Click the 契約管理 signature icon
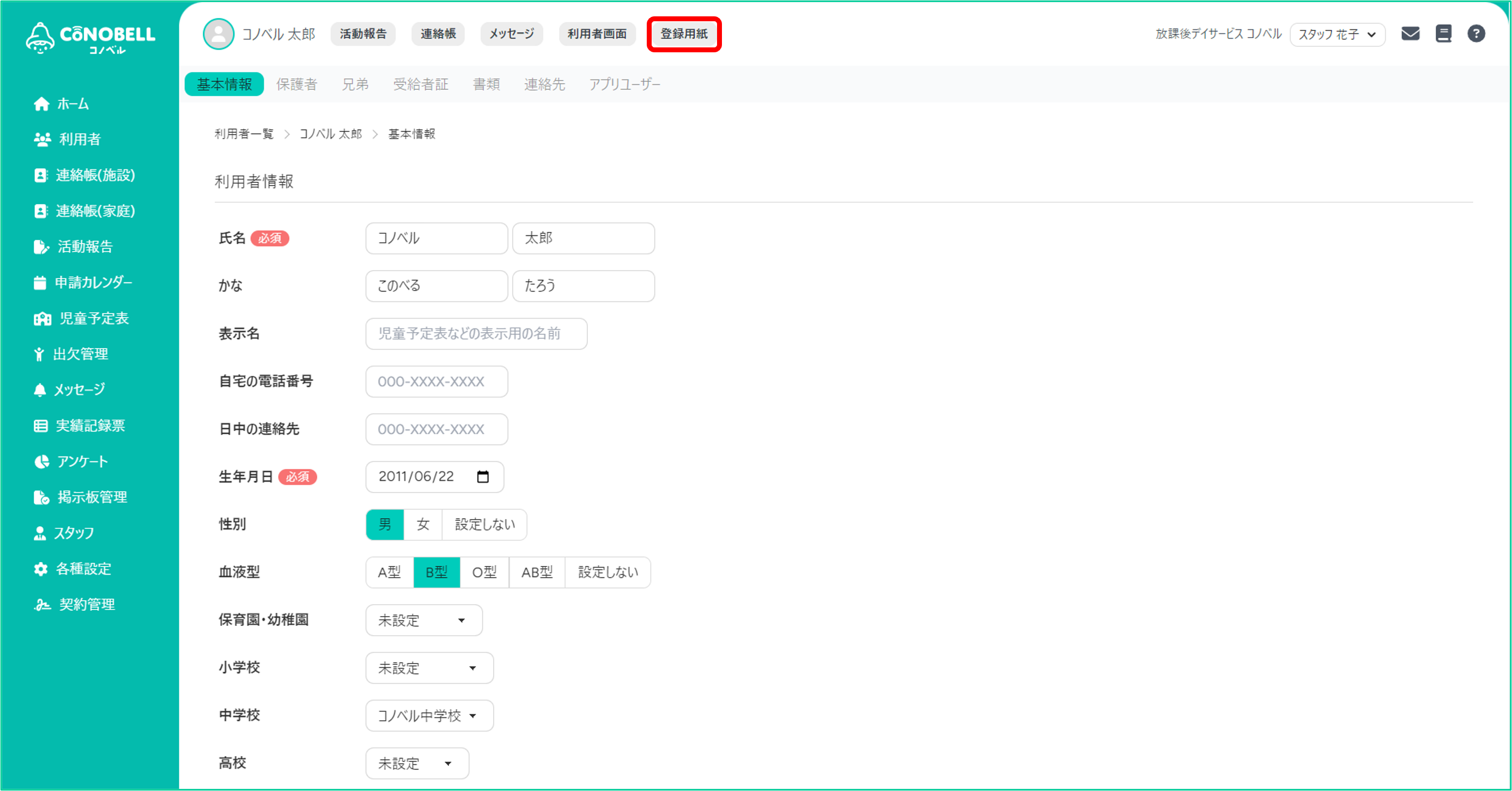 (41, 604)
